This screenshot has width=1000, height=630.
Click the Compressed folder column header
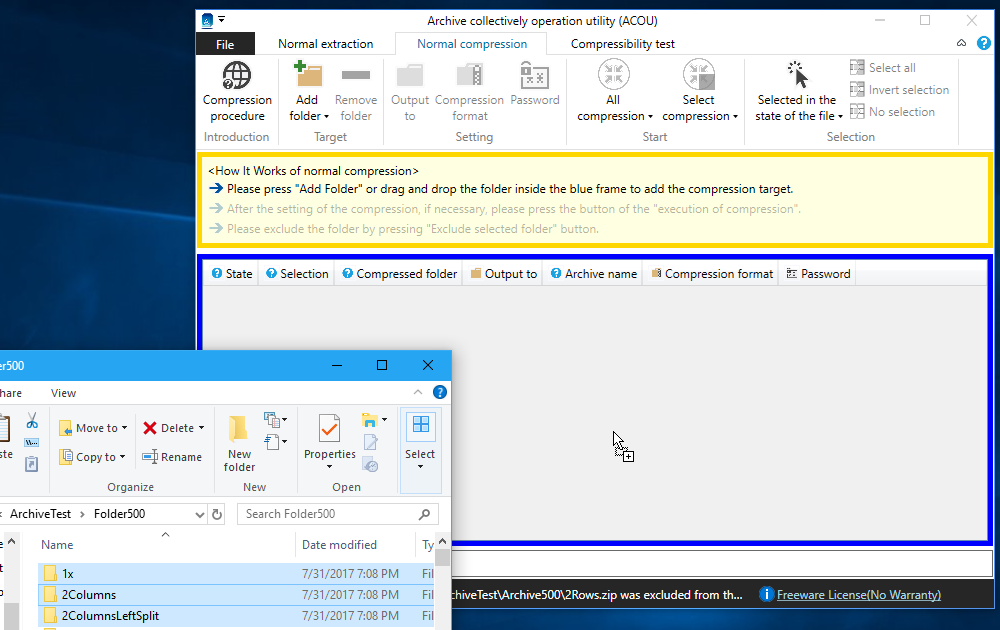click(x=398, y=274)
